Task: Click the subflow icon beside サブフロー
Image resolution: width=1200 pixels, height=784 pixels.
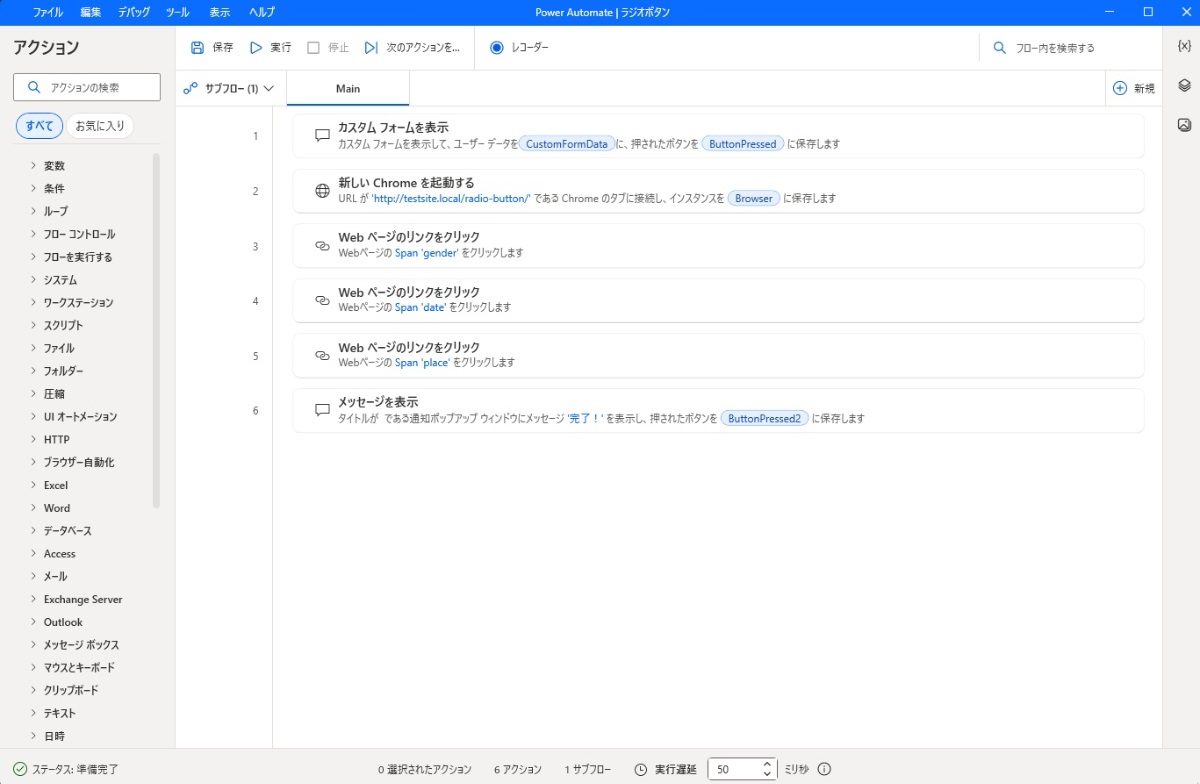Action: [191, 88]
